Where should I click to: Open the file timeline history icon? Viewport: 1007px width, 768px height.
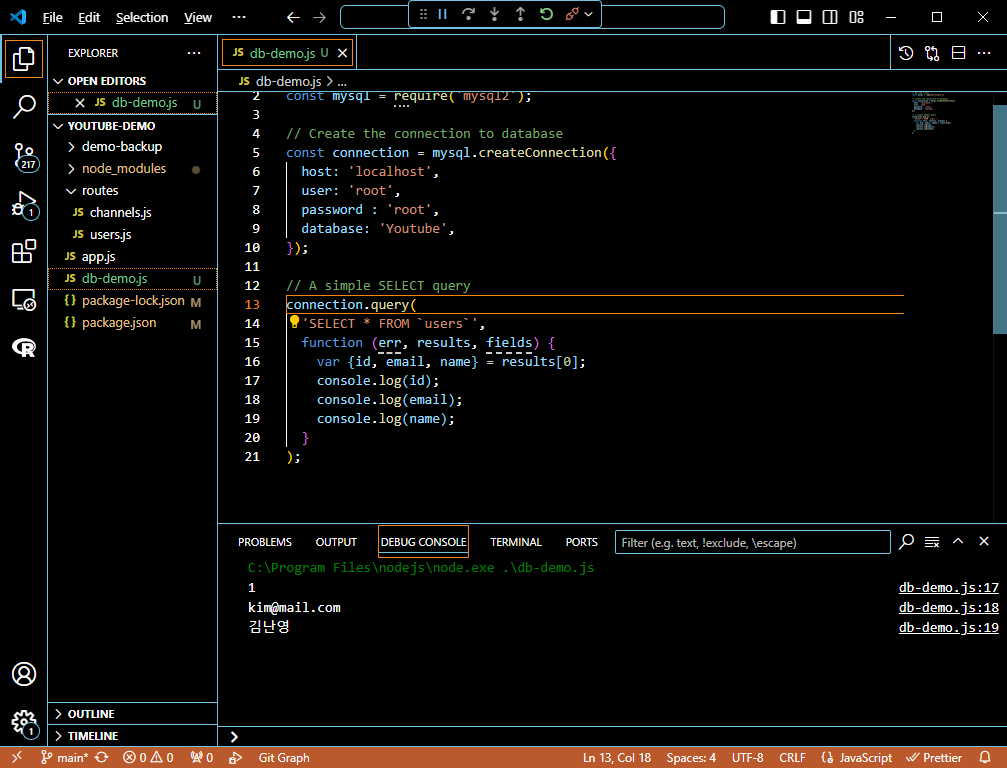pyautogui.click(x=906, y=53)
